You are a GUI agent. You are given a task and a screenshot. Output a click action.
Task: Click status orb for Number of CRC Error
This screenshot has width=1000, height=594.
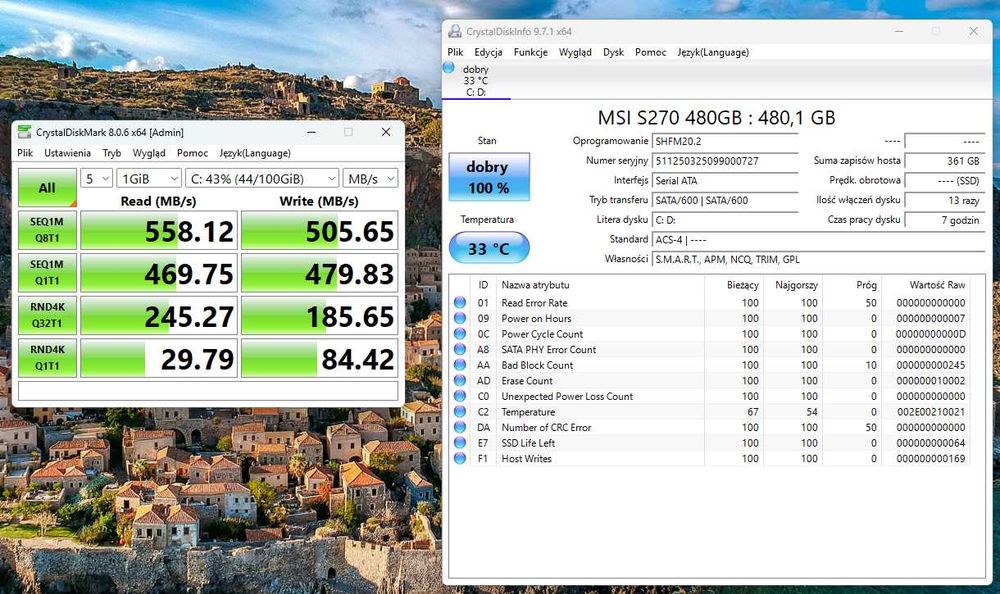pyautogui.click(x=460, y=427)
